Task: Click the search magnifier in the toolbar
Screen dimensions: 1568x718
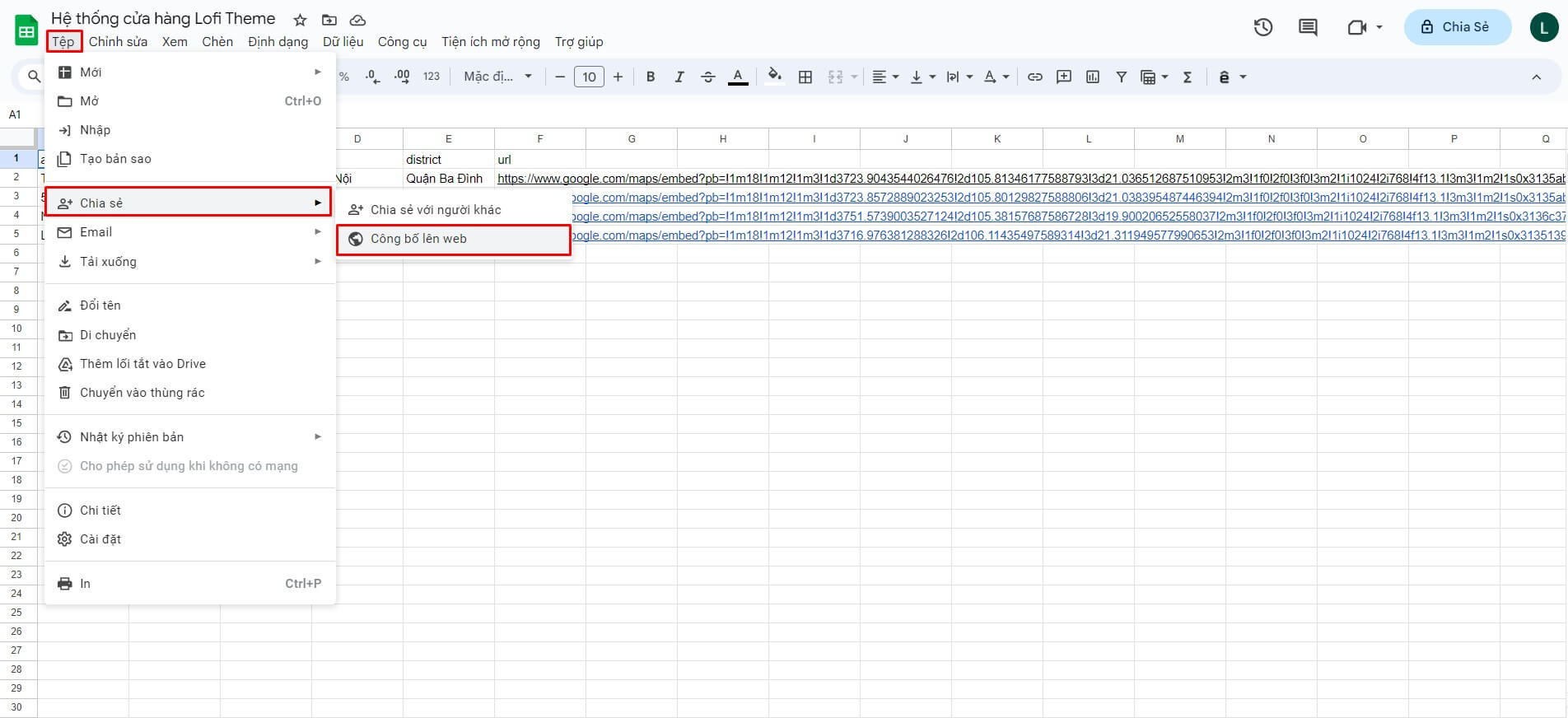Action: coord(34,77)
